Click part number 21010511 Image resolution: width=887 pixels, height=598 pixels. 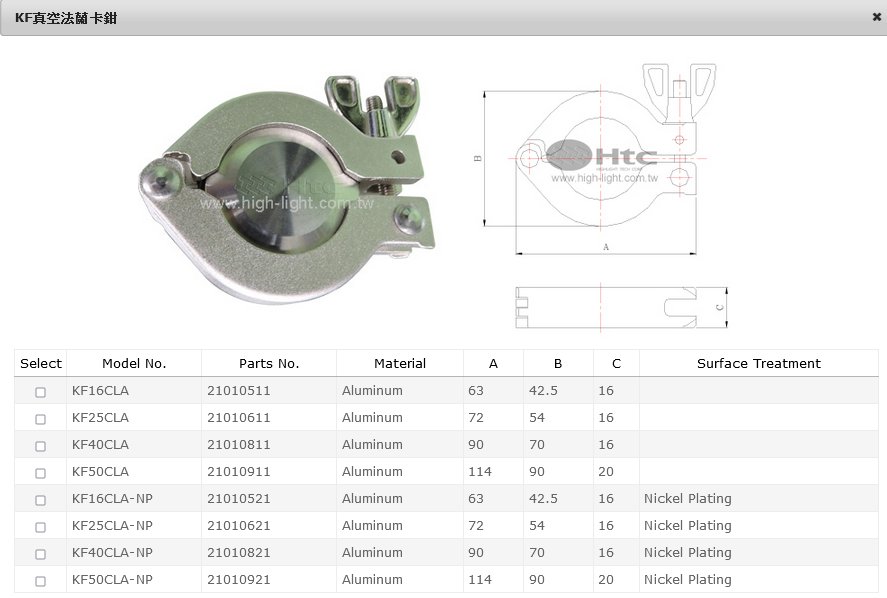239,391
